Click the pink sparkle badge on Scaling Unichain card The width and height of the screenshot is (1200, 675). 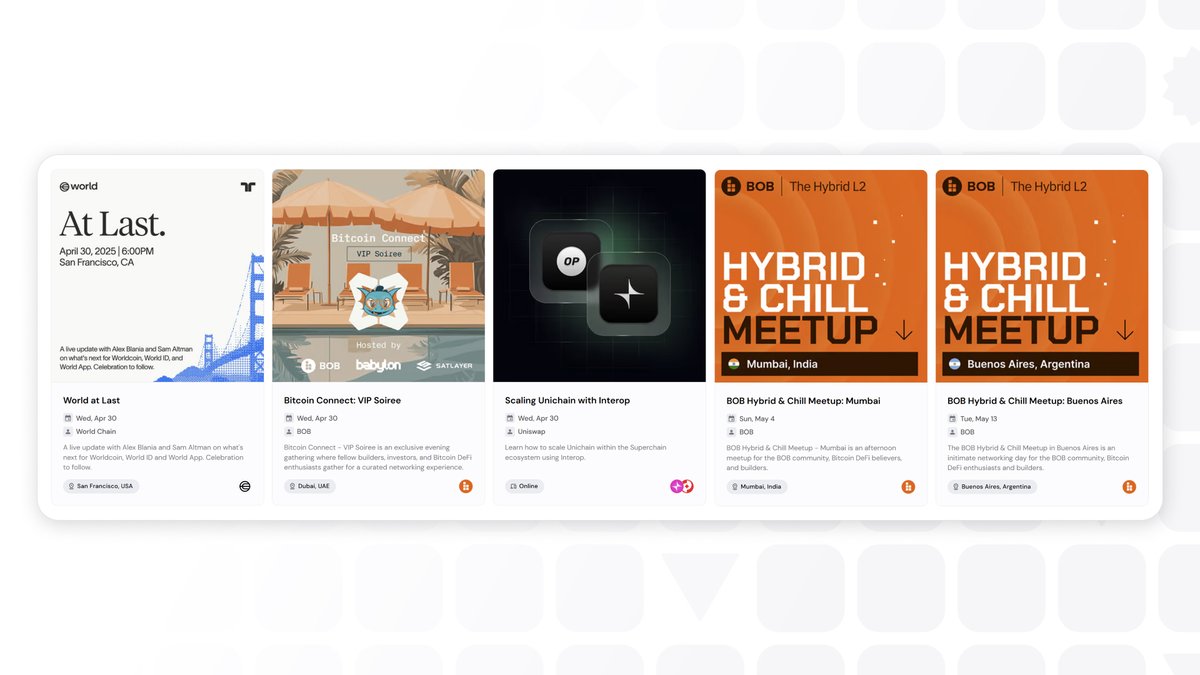coord(677,486)
